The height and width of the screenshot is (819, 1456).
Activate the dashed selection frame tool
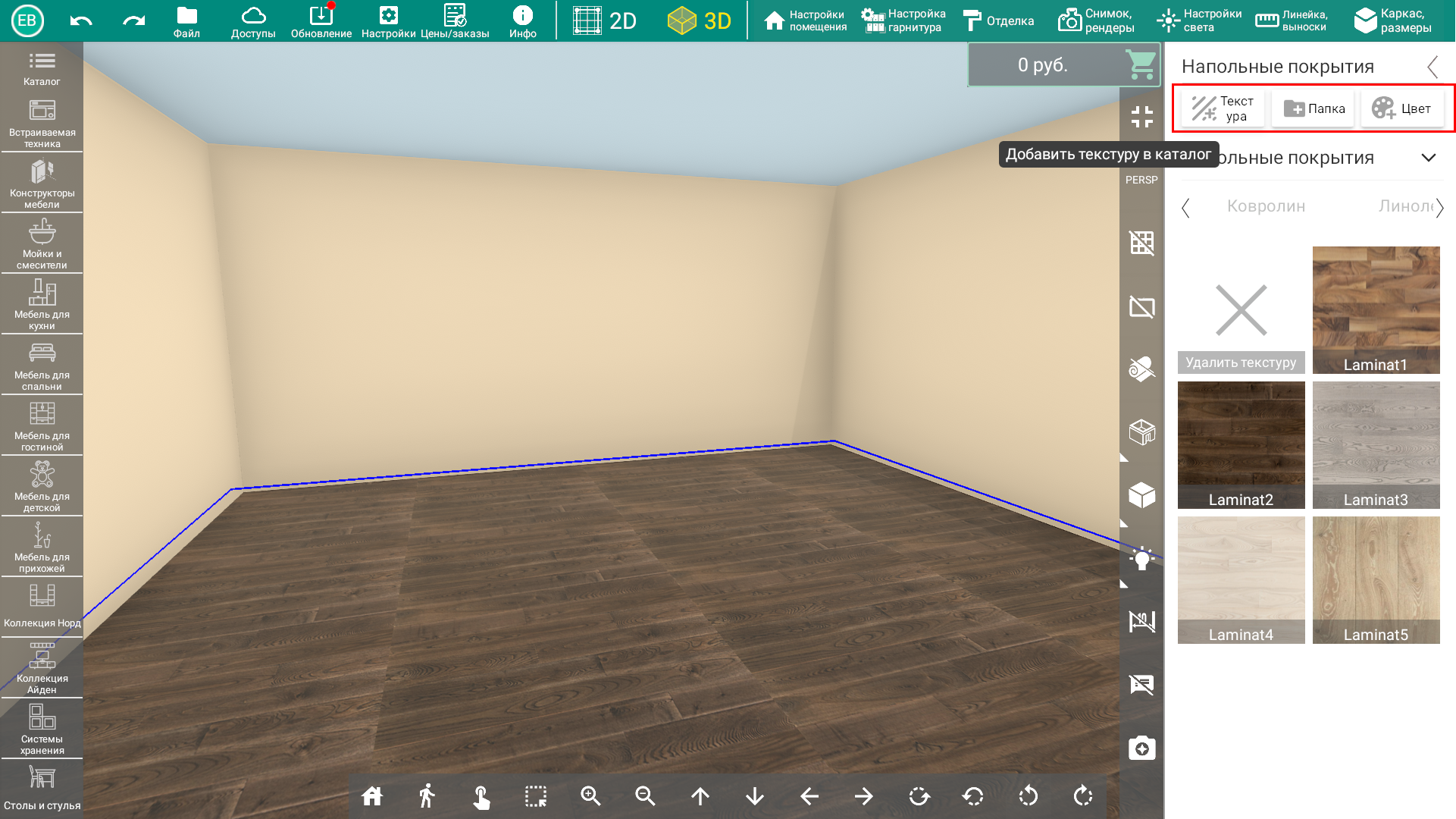[x=536, y=796]
